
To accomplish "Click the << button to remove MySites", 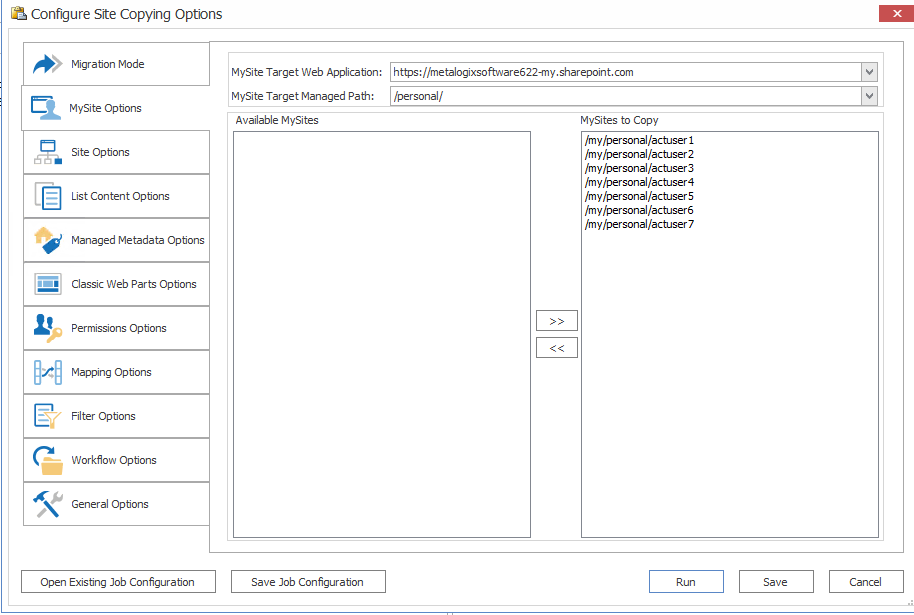I will click(556, 347).
